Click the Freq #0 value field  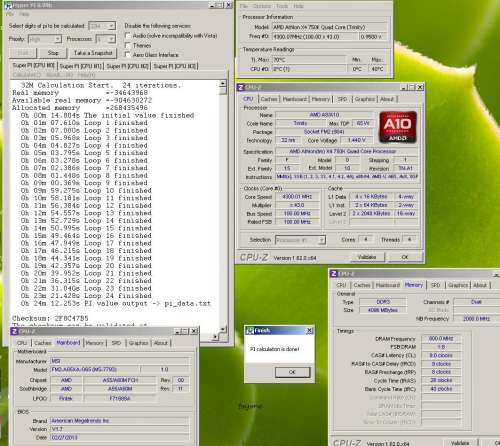[x=314, y=37]
